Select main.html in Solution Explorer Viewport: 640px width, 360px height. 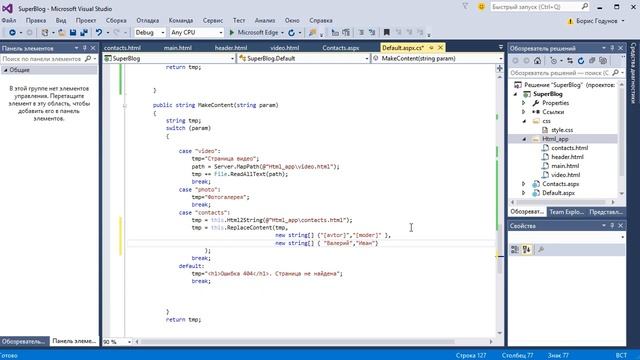[x=565, y=166]
